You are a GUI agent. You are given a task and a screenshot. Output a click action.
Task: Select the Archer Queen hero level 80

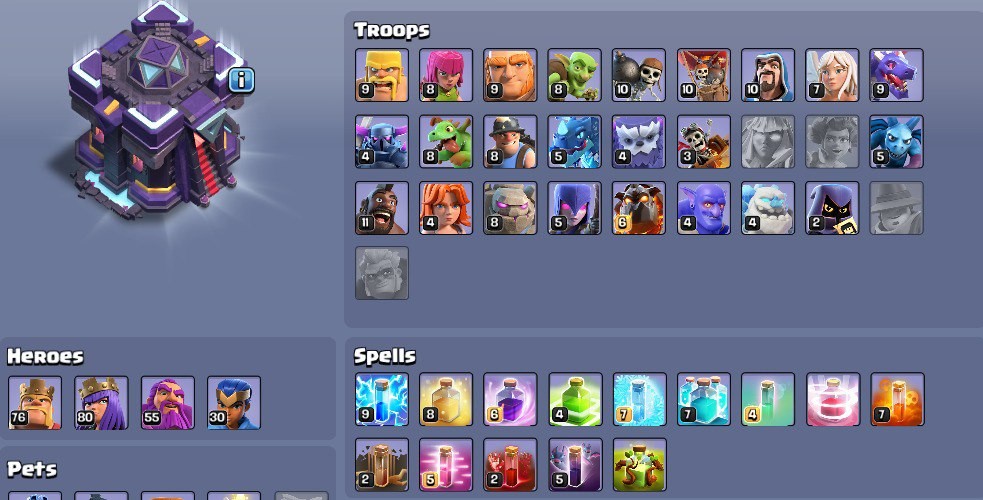pyautogui.click(x=102, y=403)
